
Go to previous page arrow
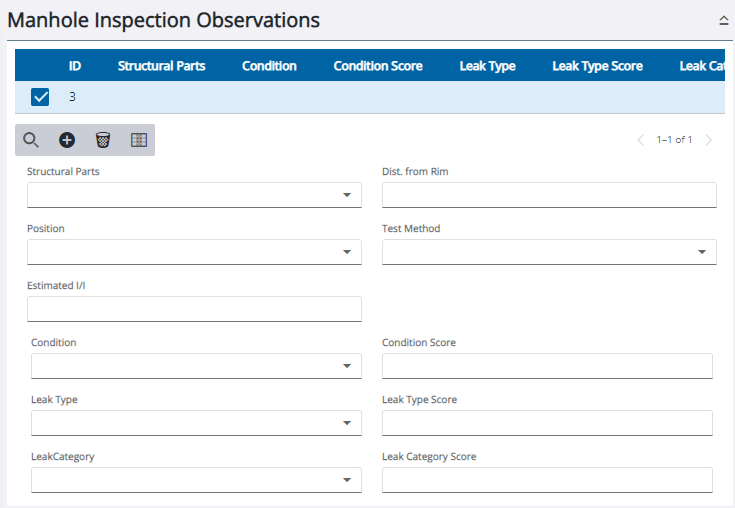pos(641,140)
